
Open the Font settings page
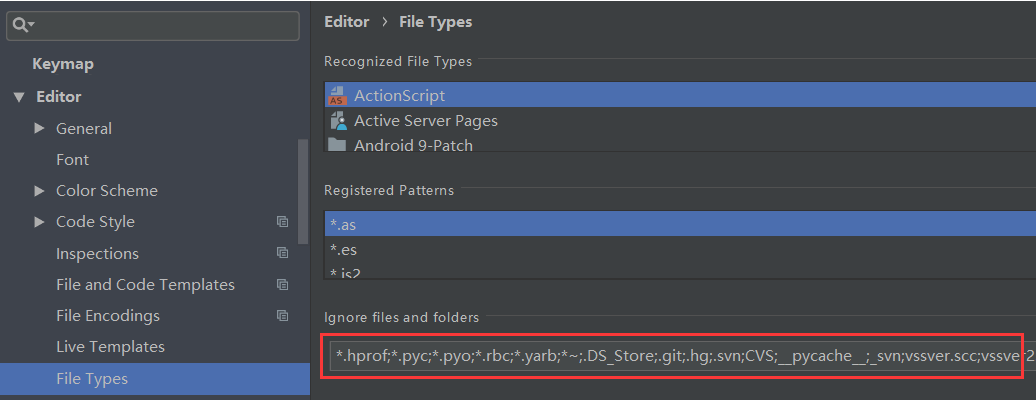click(72, 160)
